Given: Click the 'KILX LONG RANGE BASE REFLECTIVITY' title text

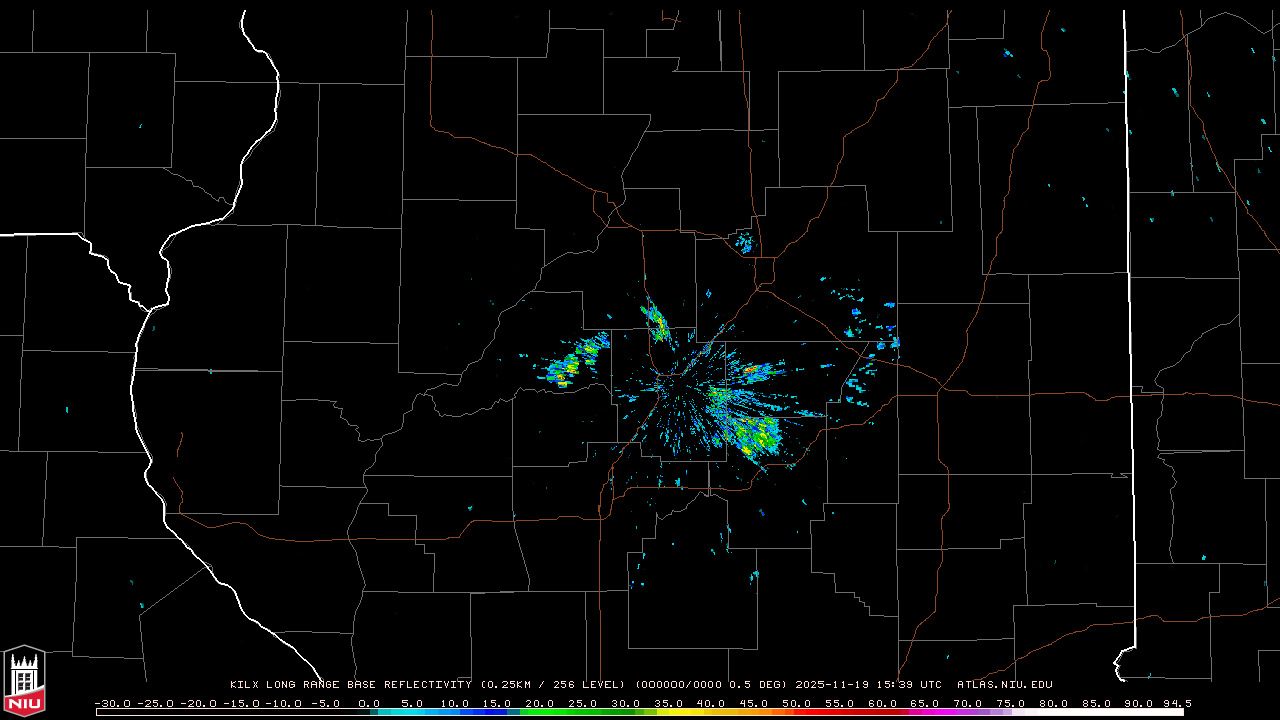Looking at the screenshot, I should [x=351, y=685].
